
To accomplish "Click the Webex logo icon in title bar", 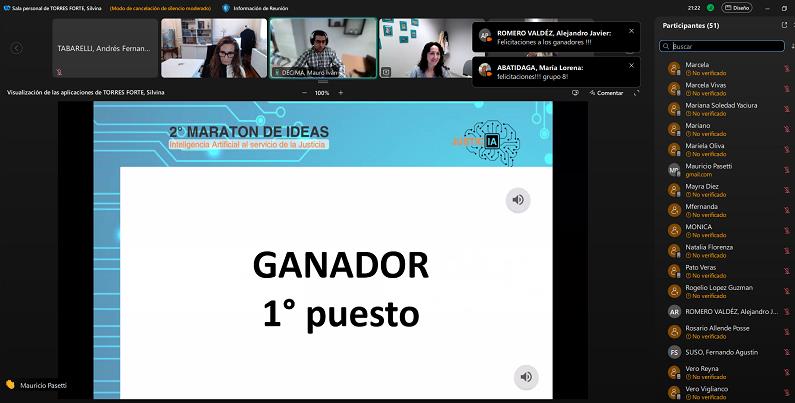I will (7, 8).
